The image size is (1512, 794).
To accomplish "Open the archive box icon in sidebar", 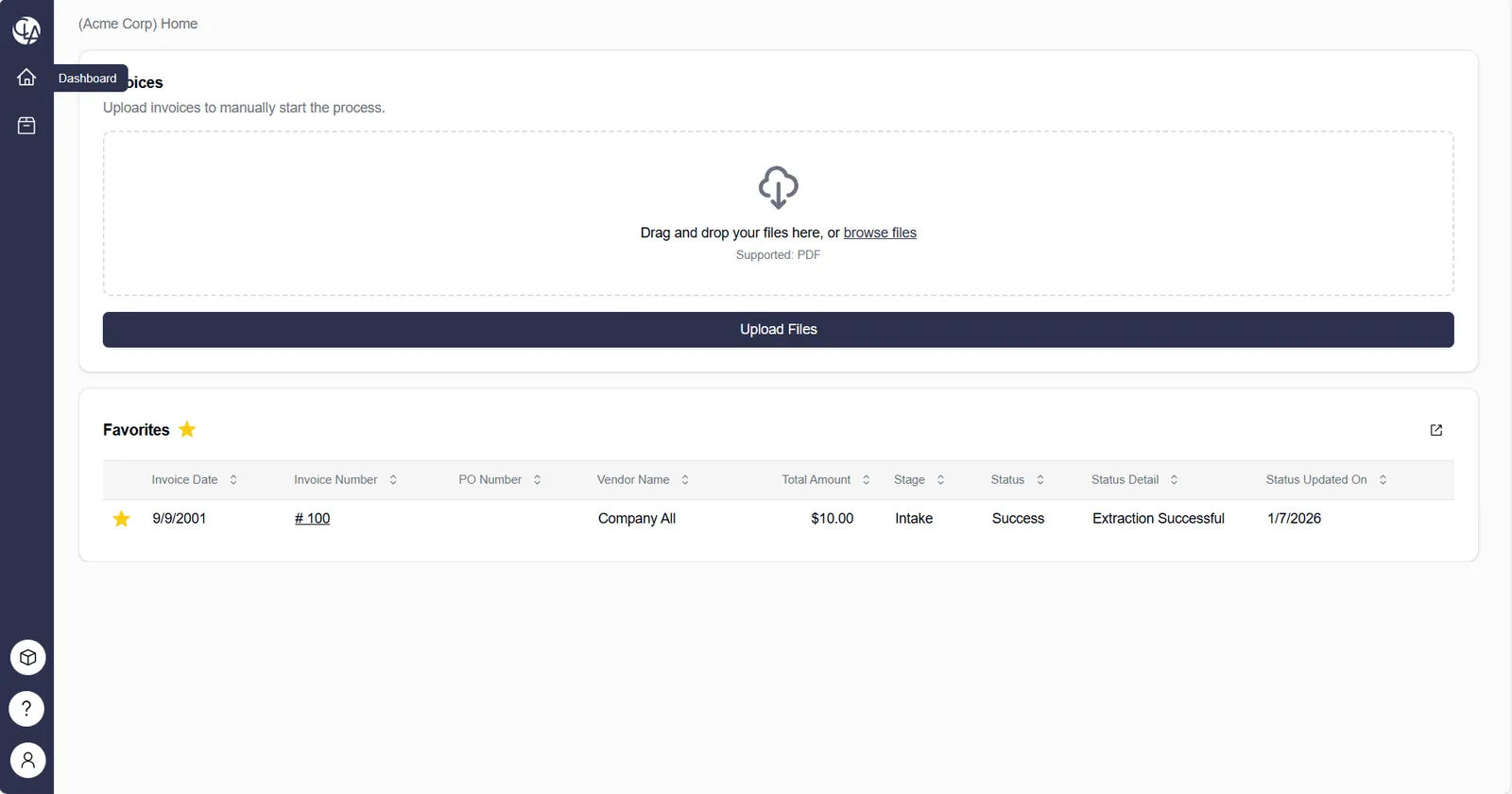I will pyautogui.click(x=26, y=126).
